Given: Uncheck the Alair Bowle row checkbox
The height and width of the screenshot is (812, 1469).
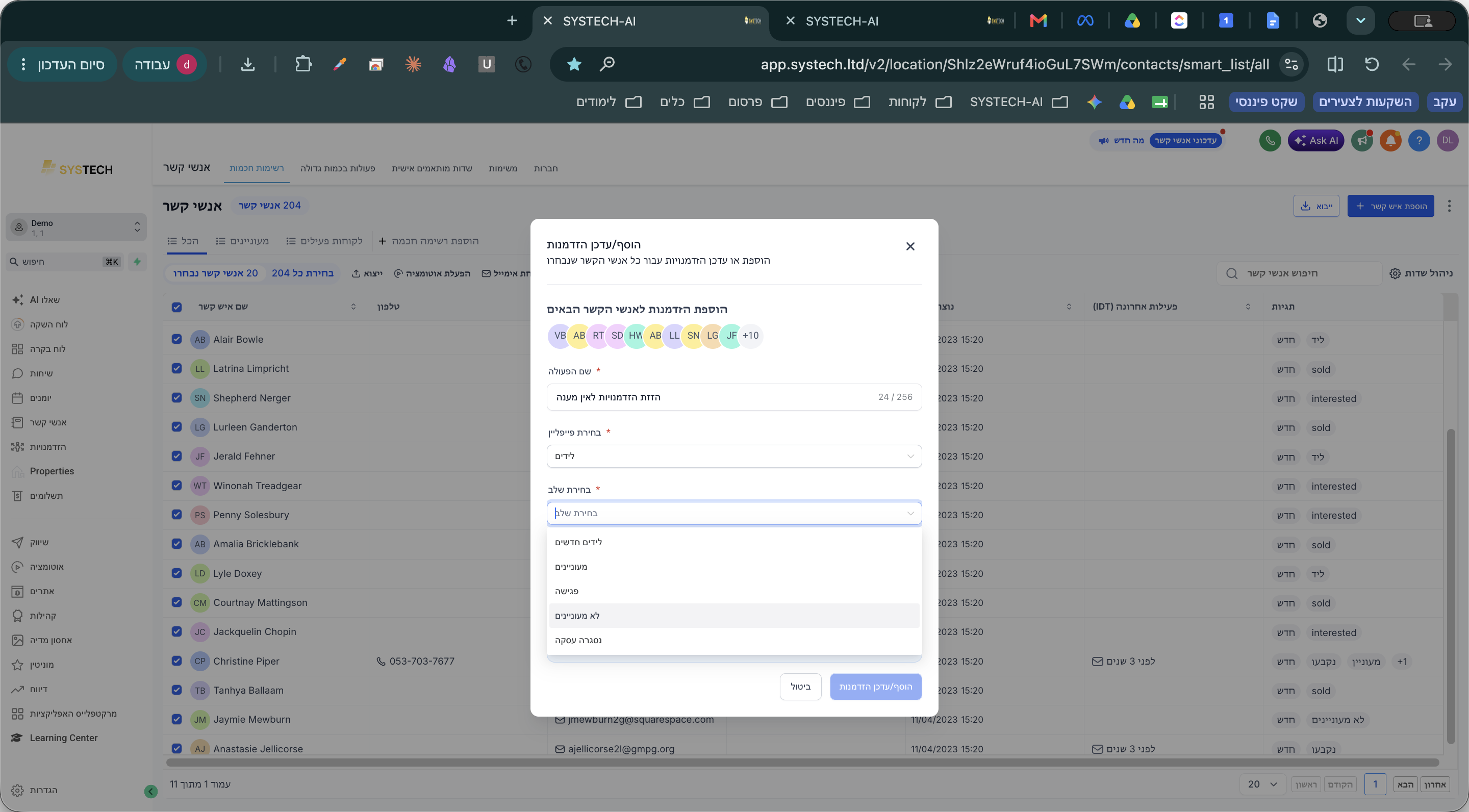Looking at the screenshot, I should tap(177, 339).
